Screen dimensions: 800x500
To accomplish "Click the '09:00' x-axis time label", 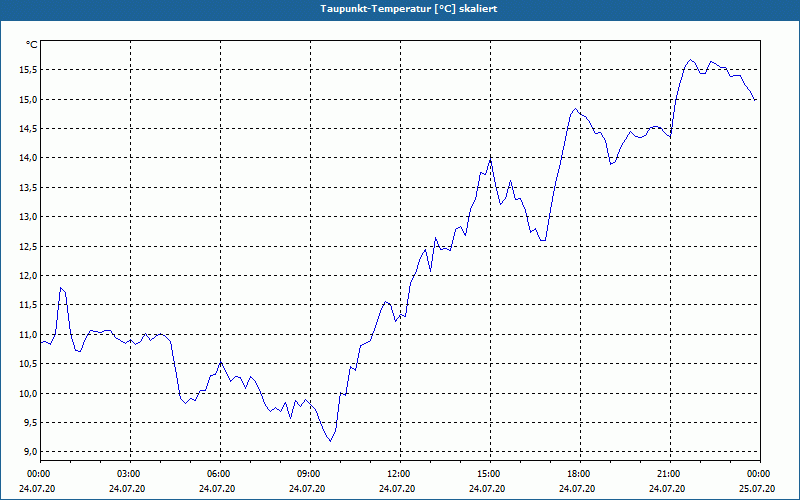I will (308, 474).
